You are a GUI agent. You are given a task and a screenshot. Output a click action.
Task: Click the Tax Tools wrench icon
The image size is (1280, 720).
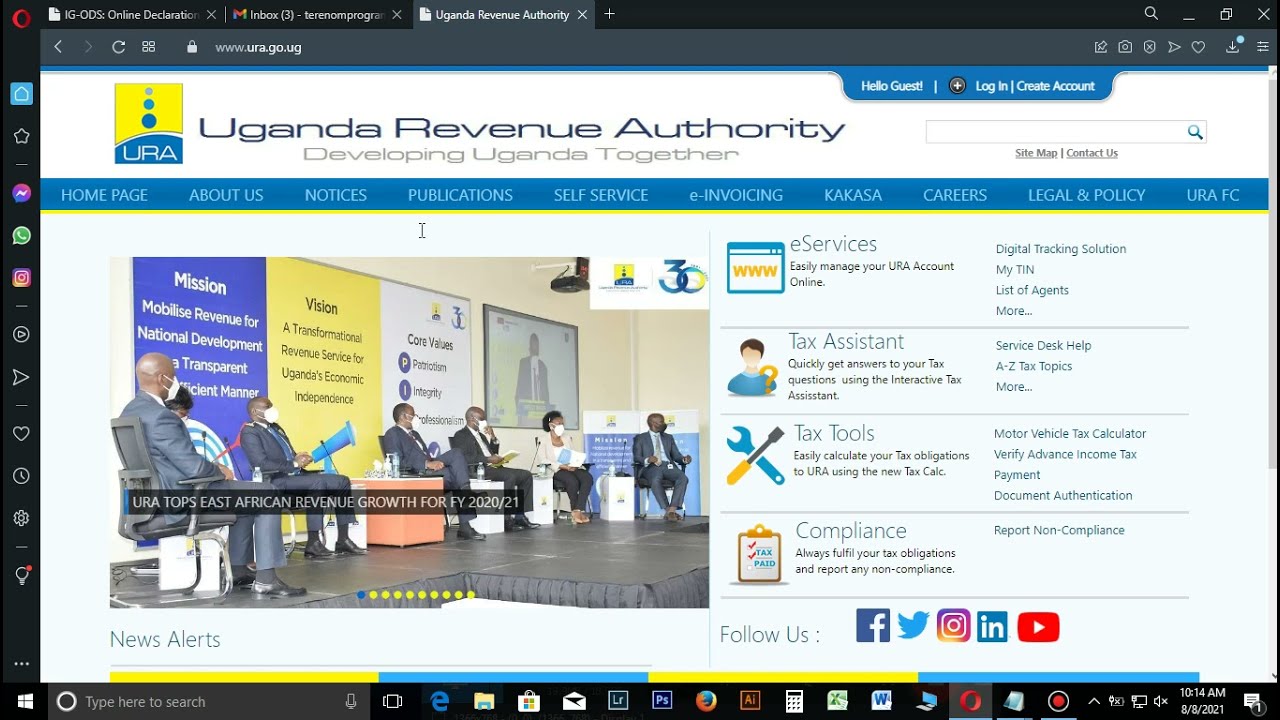755,456
